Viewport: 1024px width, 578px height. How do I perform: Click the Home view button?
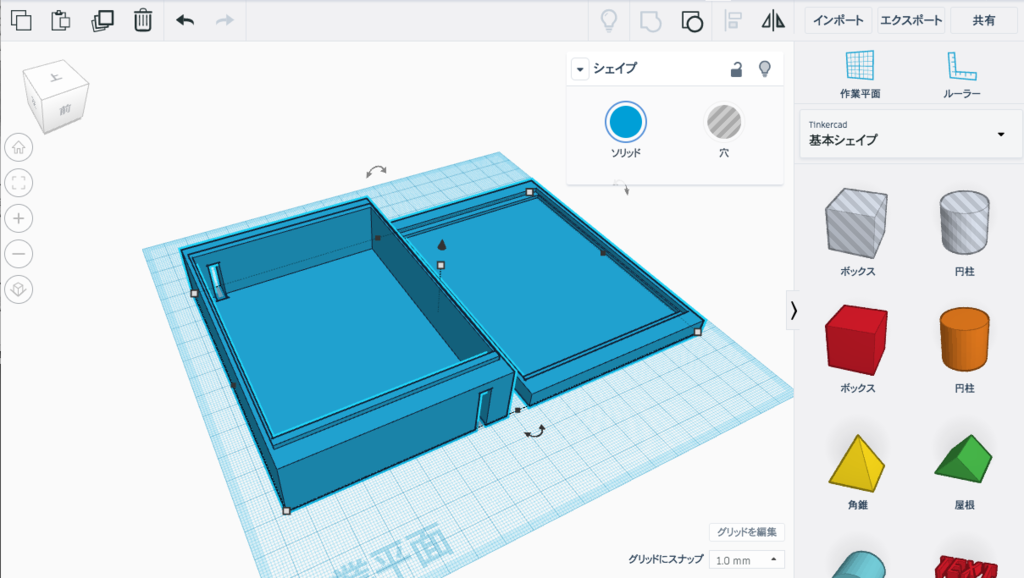[x=19, y=148]
